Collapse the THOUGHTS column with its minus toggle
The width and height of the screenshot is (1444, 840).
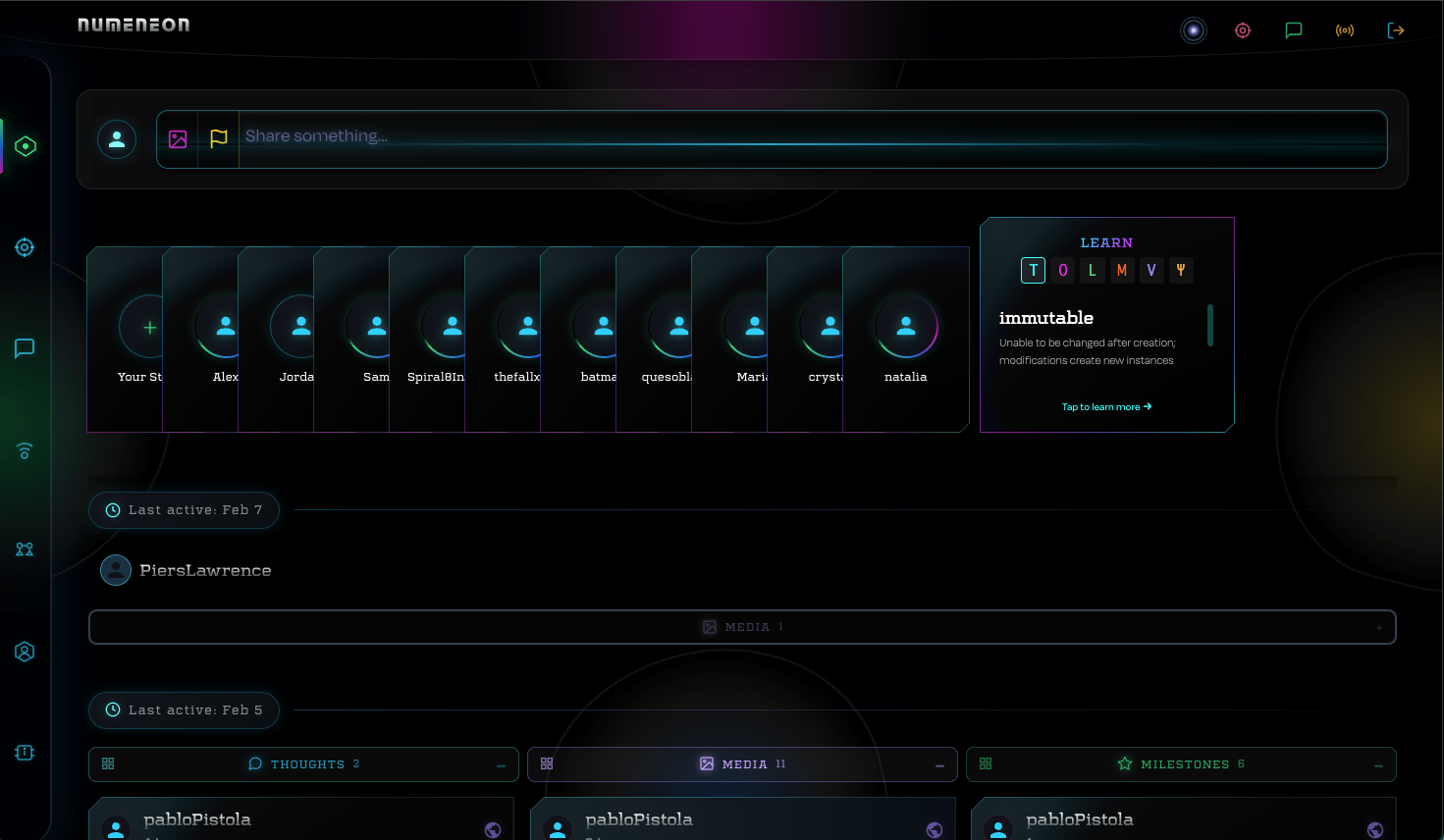click(501, 763)
